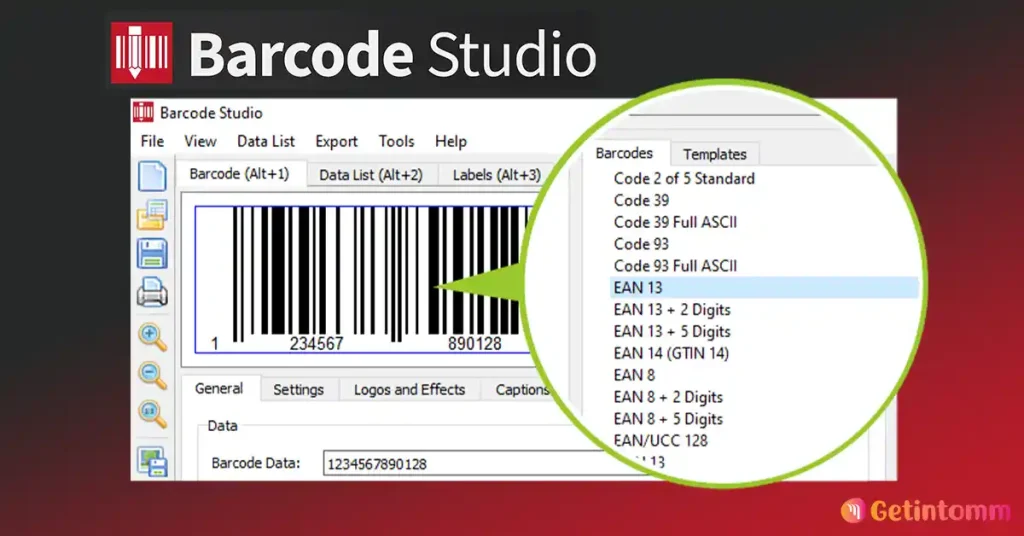Image resolution: width=1024 pixels, height=536 pixels.
Task: Switch to Barcode (Alt+1) tab
Action: tap(239, 174)
